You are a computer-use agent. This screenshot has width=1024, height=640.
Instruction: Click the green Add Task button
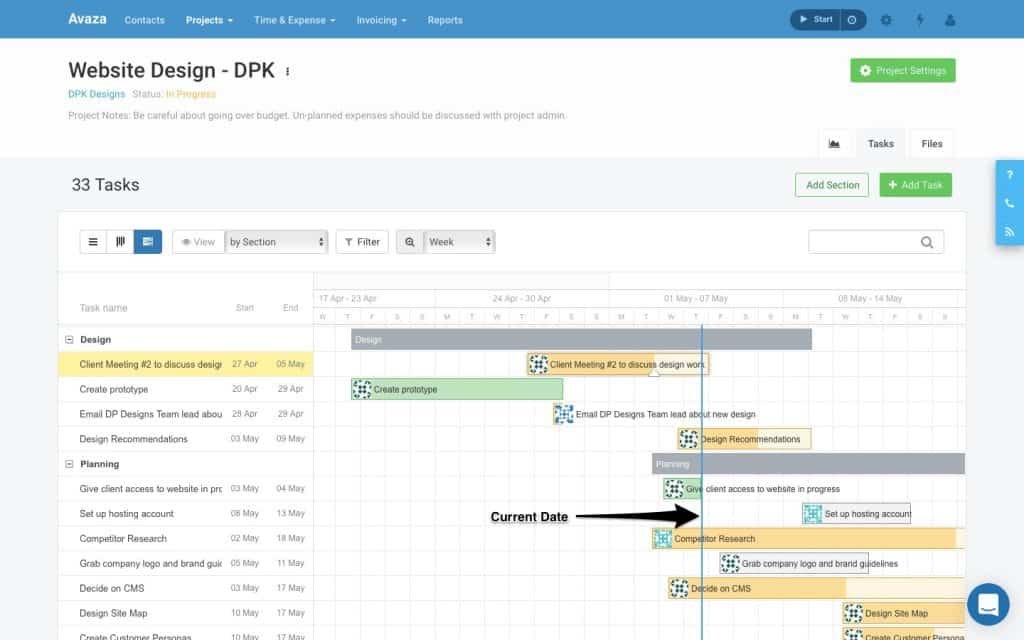(915, 184)
